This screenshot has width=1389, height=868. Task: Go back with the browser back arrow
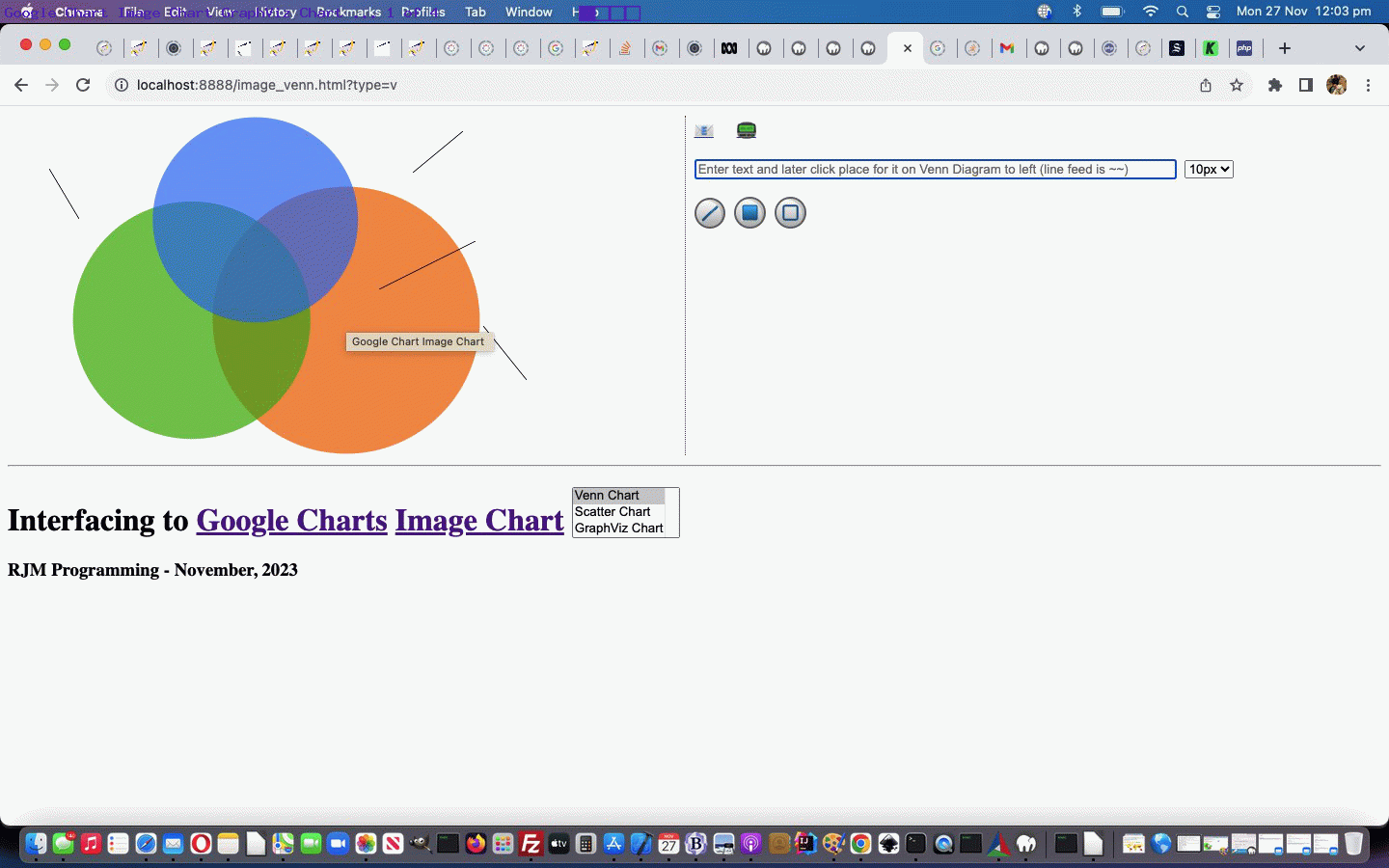point(21,85)
